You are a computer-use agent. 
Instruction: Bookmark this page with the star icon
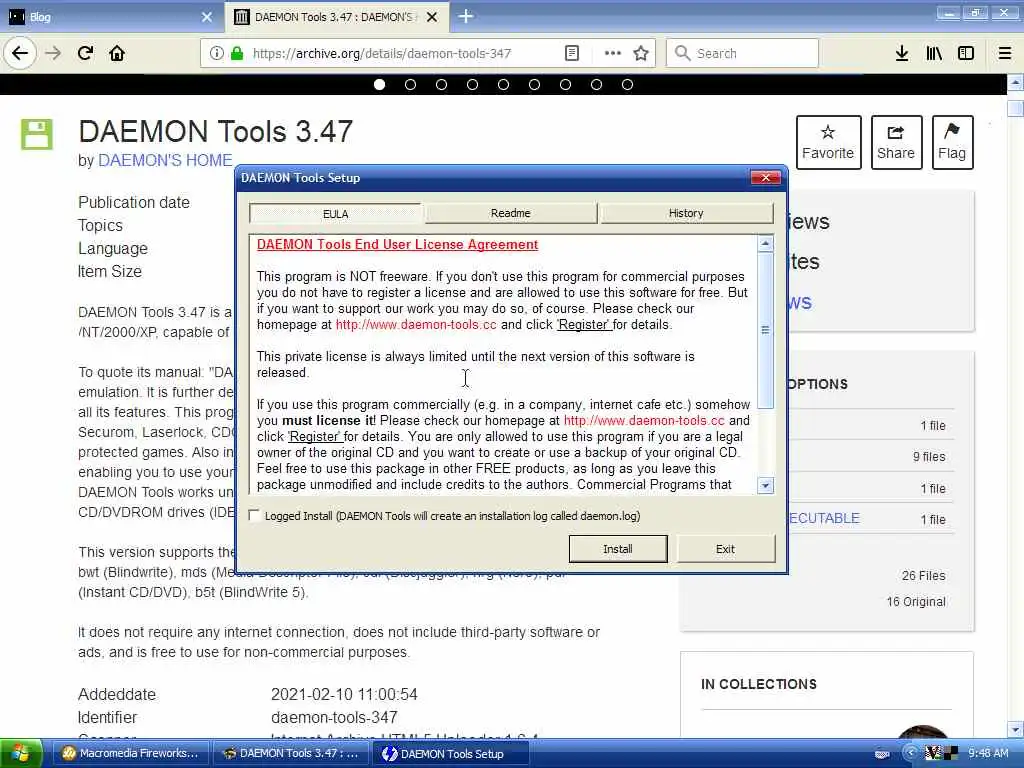[641, 53]
